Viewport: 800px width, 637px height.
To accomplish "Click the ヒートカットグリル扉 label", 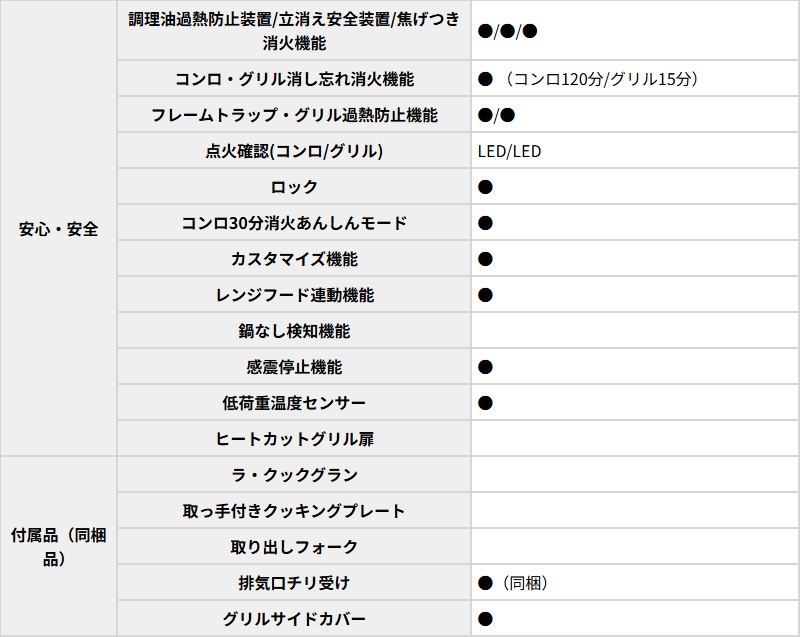I will tap(294, 439).
